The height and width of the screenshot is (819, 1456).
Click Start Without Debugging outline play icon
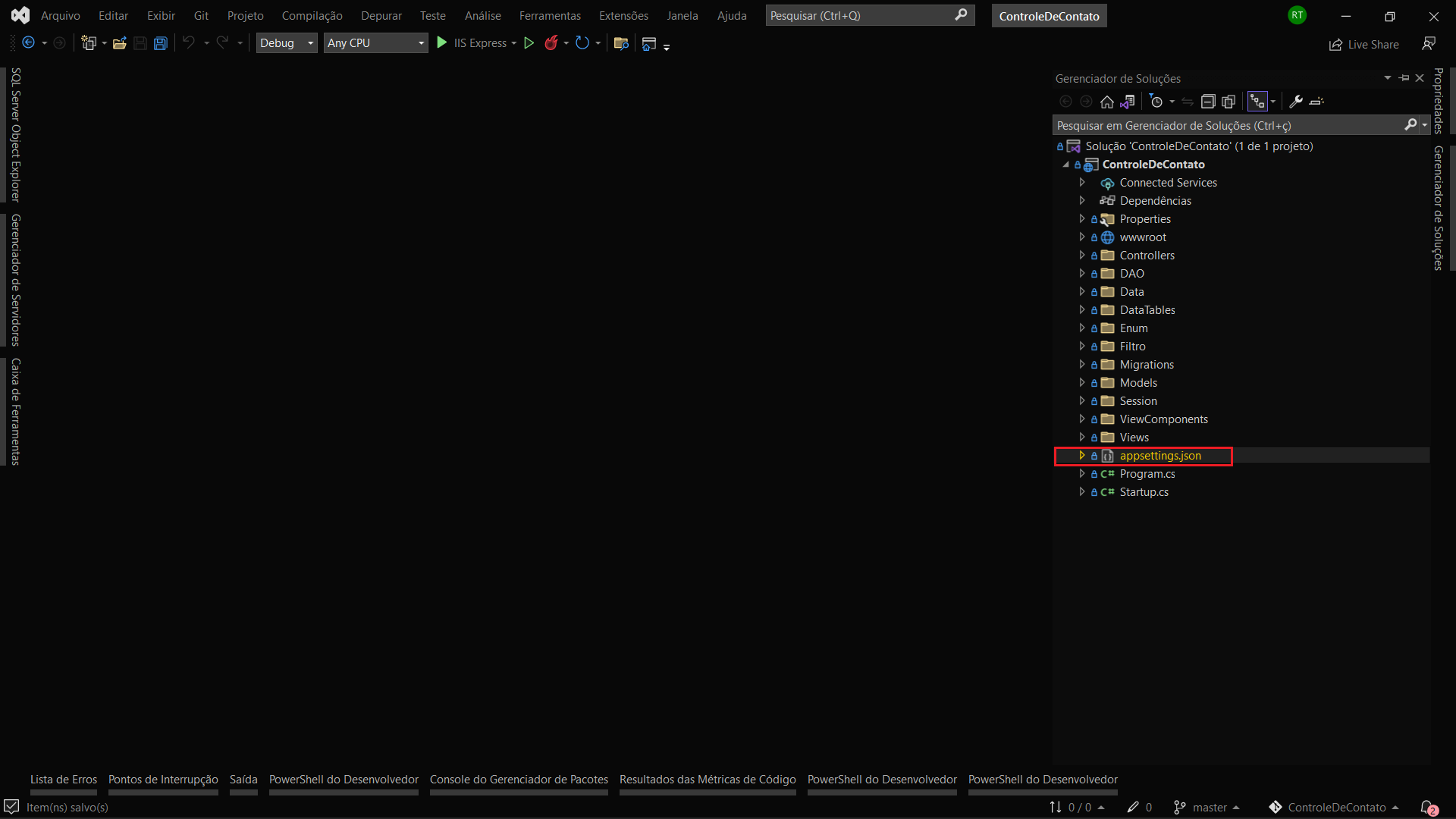[x=529, y=43]
